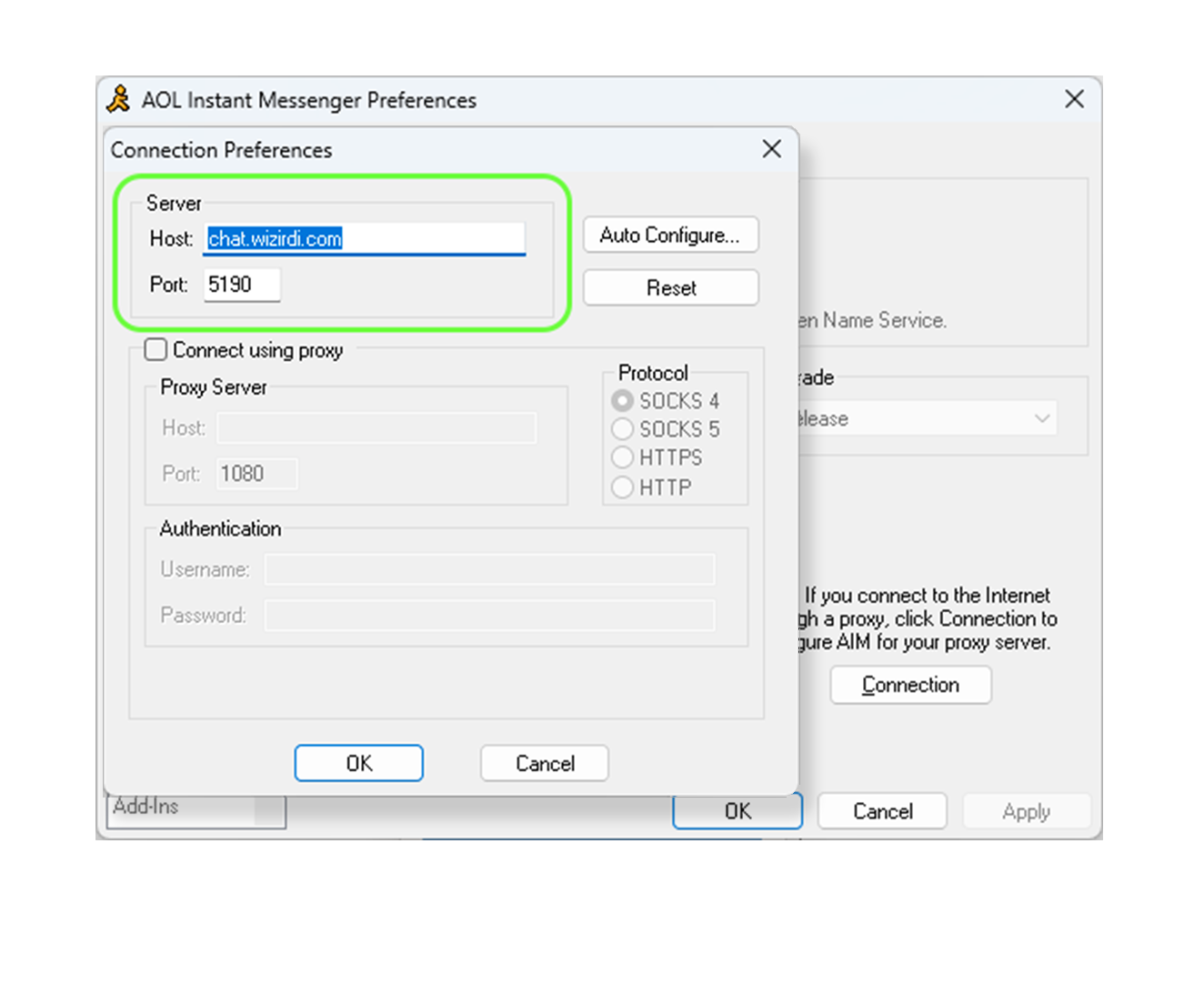Click the Apply button in Preferences window
The image size is (1204, 984).
point(1026,811)
